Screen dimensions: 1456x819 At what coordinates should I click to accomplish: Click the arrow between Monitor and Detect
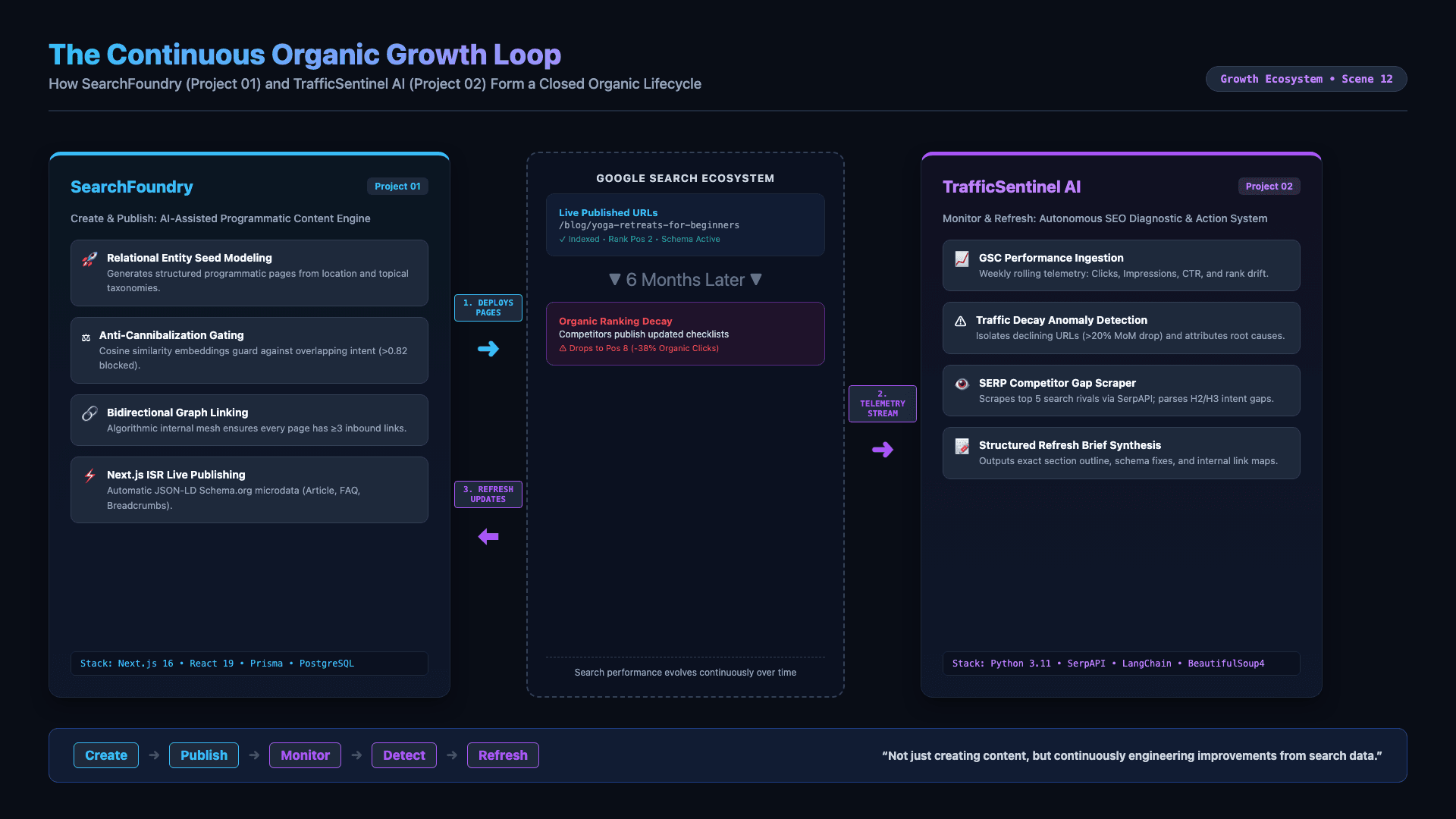tap(356, 755)
